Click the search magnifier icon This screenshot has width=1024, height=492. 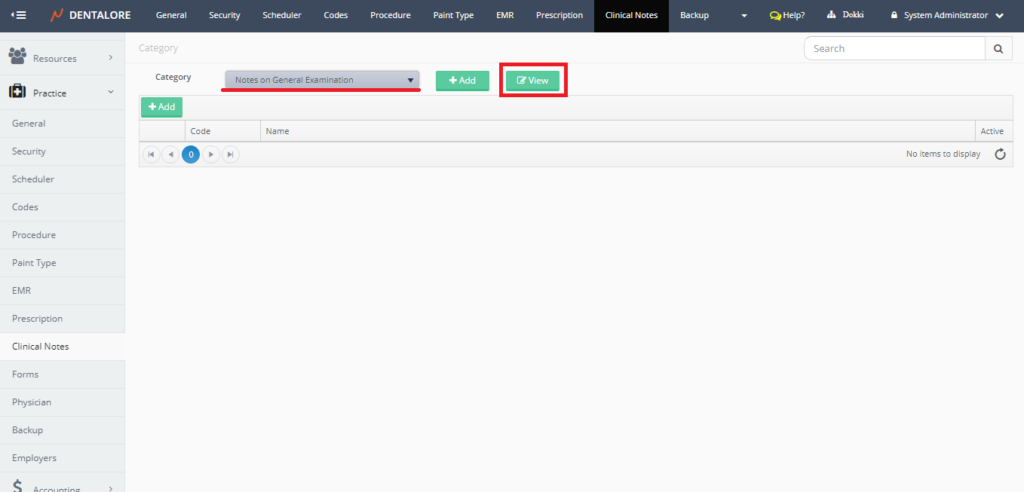pyautogui.click(x=998, y=48)
